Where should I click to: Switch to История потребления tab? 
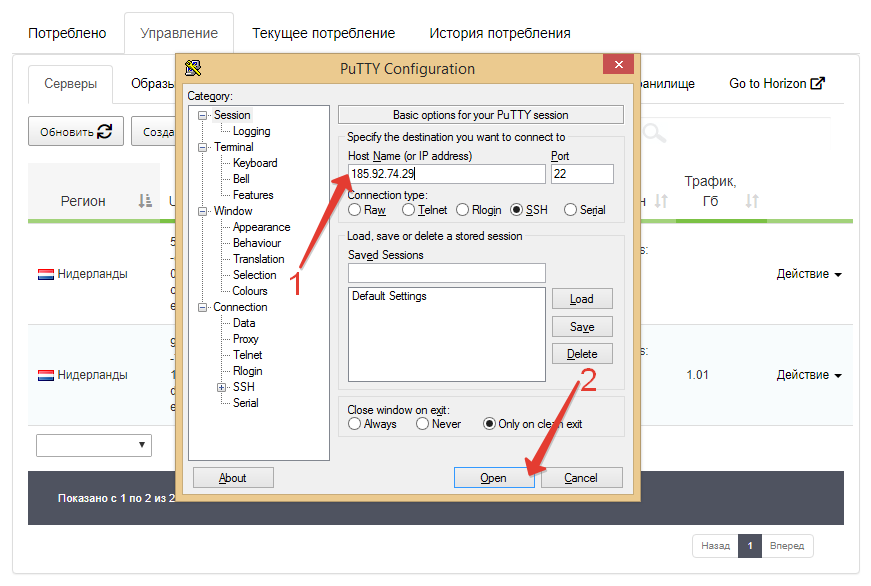pyautogui.click(x=500, y=33)
